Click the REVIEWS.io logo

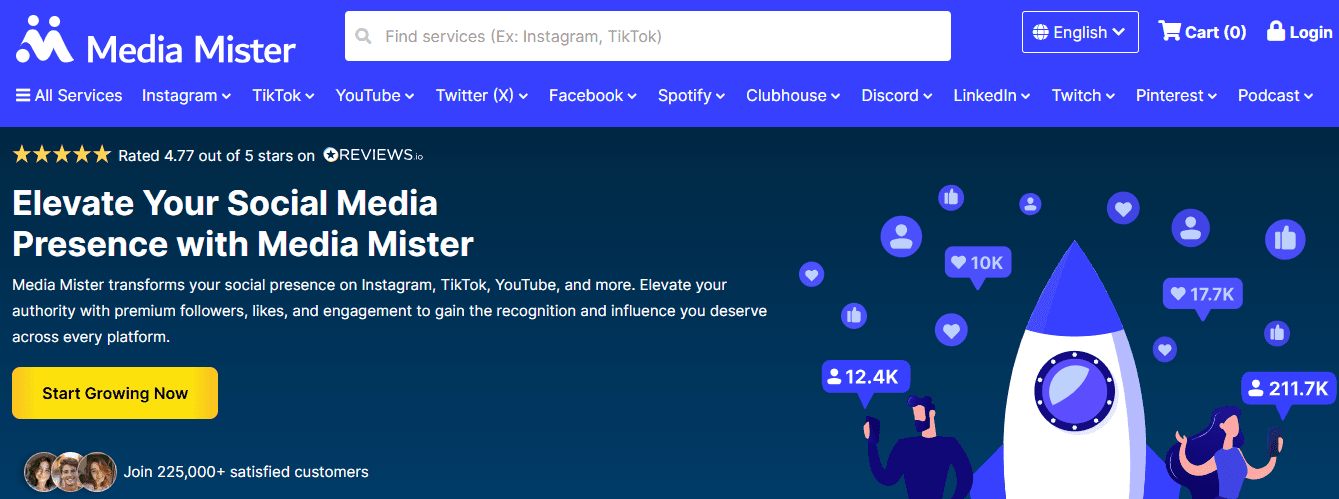click(x=374, y=155)
